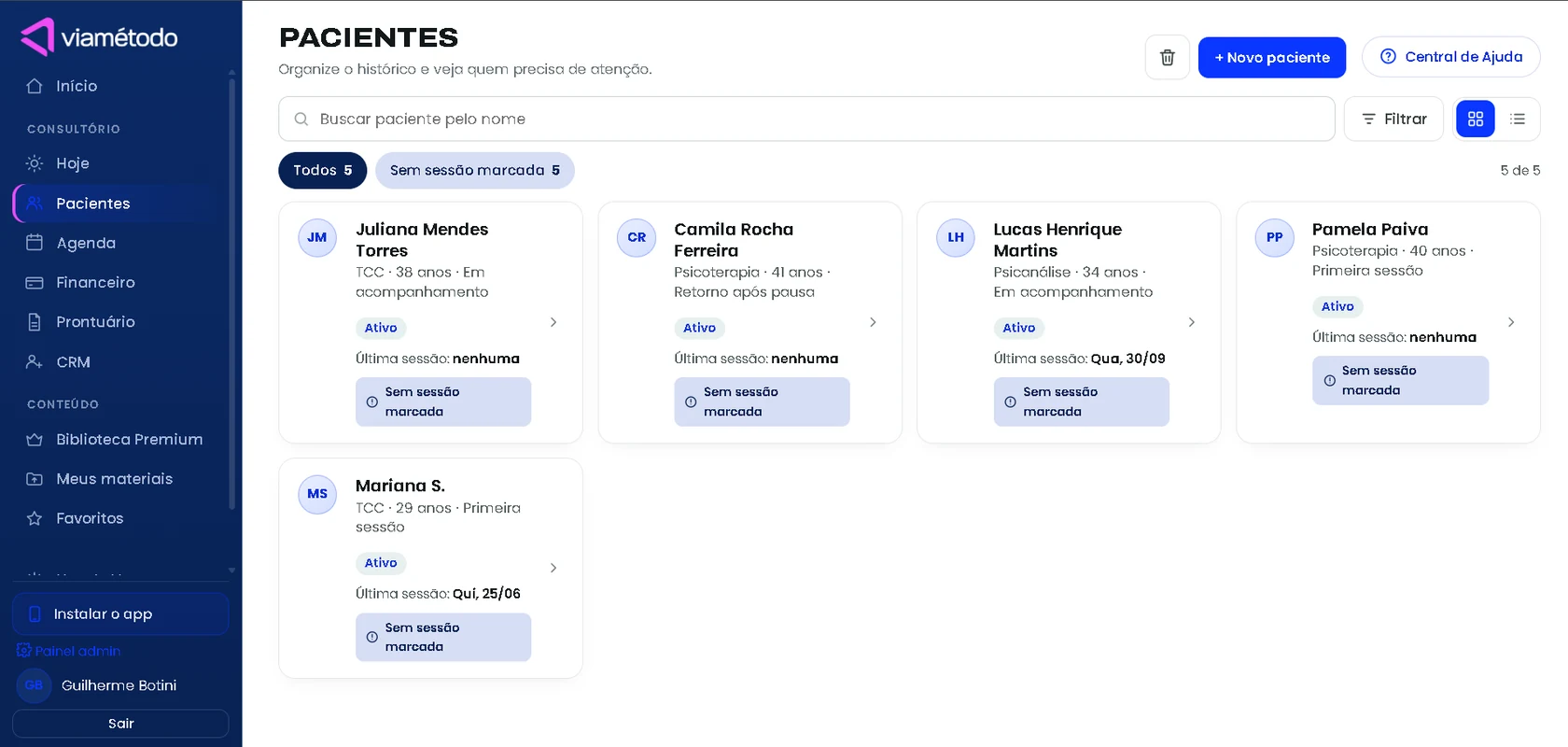Open Central de Ajuda
The height and width of the screenshot is (747, 1568).
(x=1450, y=57)
